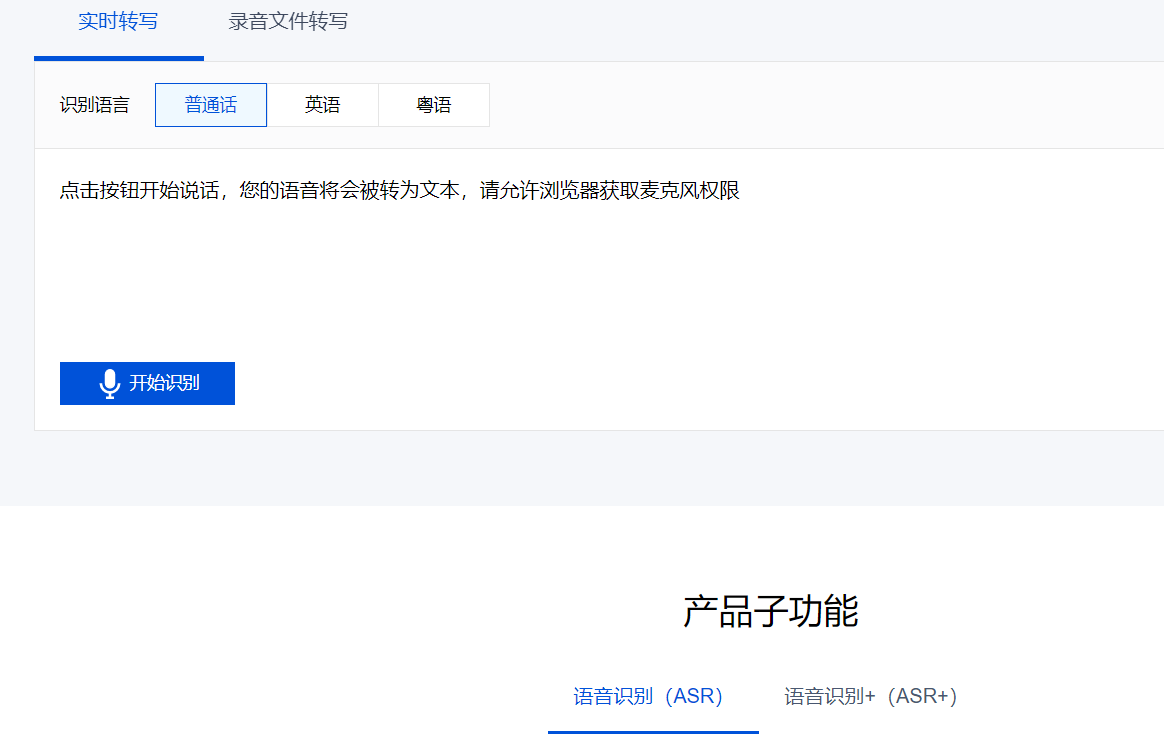Select the 语音识别（ASR）sub-feature tab

point(648,696)
